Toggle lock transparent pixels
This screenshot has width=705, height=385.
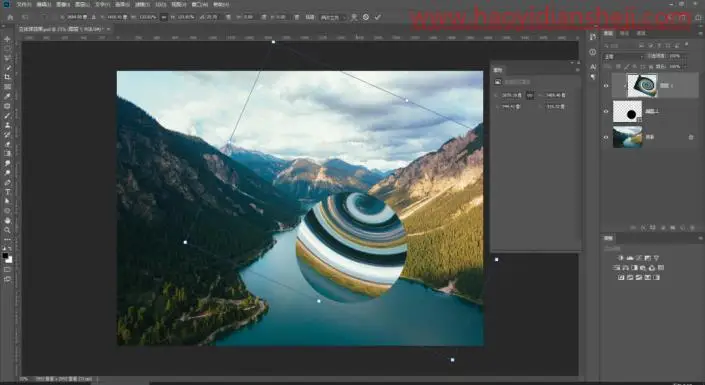coord(618,66)
